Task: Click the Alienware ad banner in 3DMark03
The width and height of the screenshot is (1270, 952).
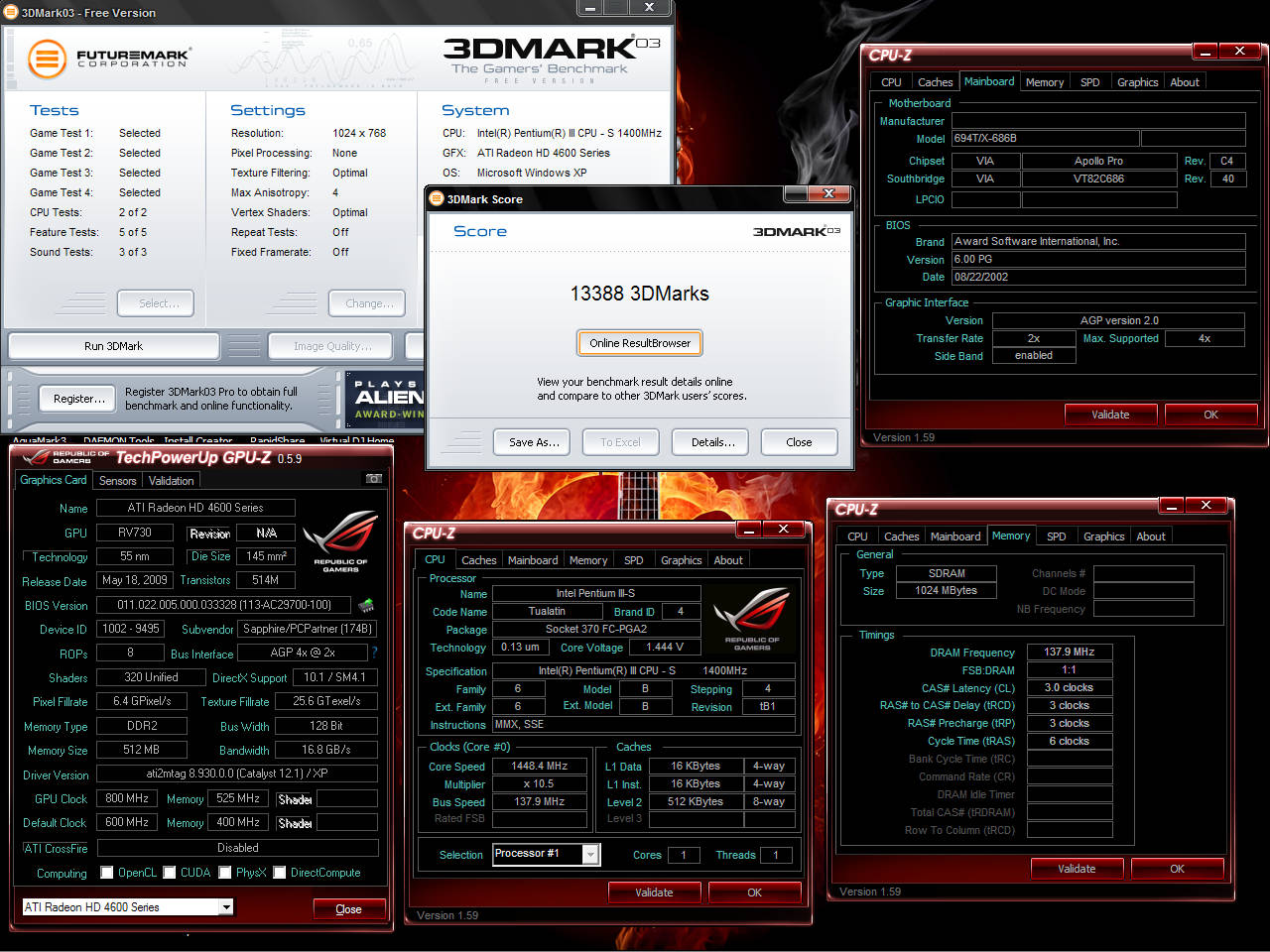Action: pyautogui.click(x=385, y=400)
